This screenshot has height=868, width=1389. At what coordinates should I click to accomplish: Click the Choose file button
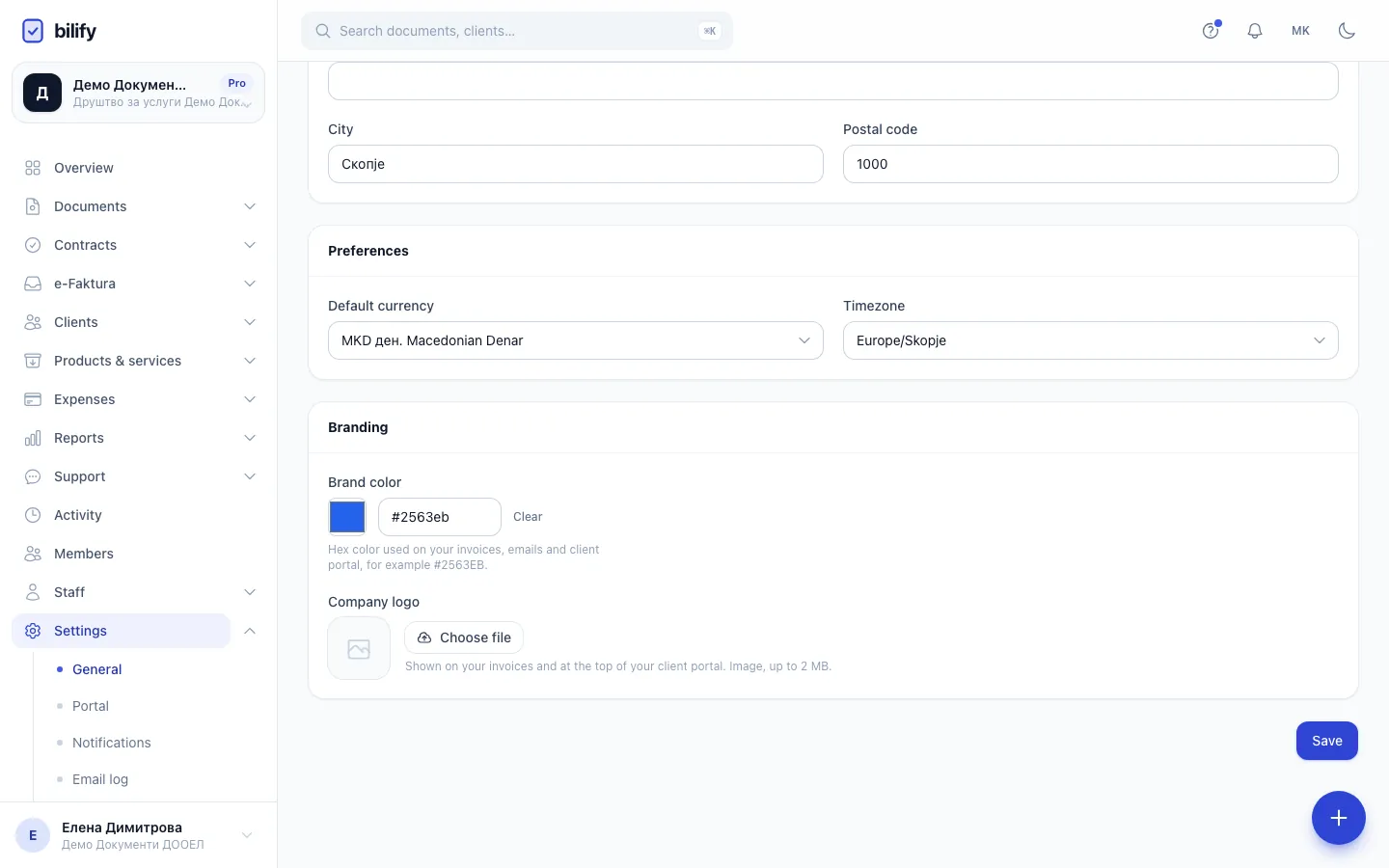click(464, 637)
